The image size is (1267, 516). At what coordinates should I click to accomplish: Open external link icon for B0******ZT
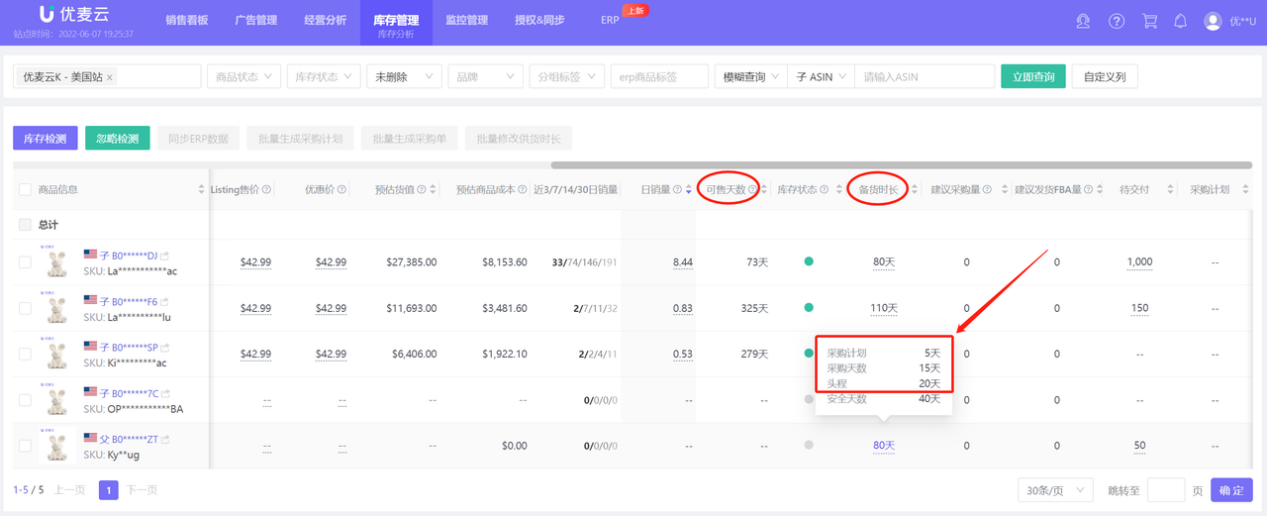coord(164,439)
